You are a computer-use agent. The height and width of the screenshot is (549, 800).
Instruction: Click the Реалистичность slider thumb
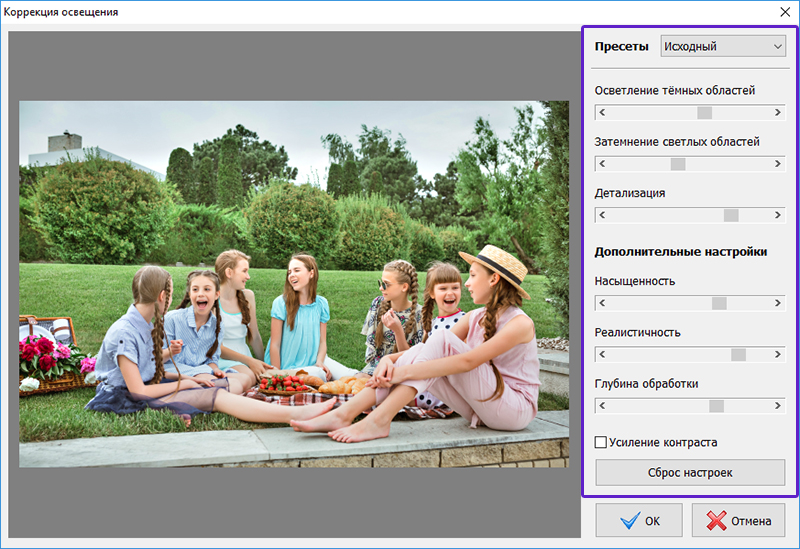point(738,354)
